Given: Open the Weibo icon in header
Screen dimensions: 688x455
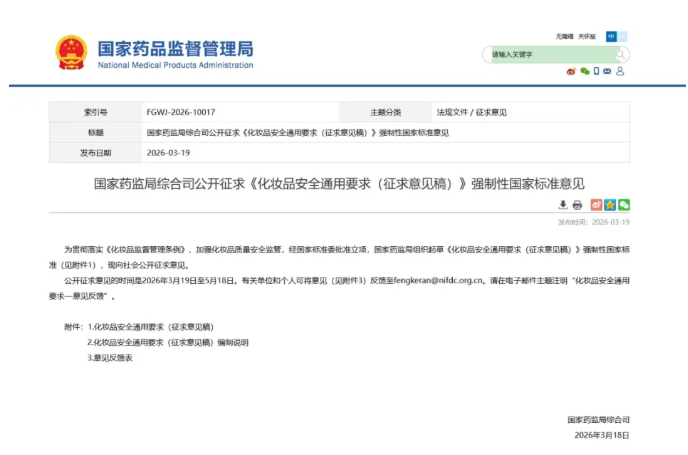Looking at the screenshot, I should pyautogui.click(x=571, y=71).
